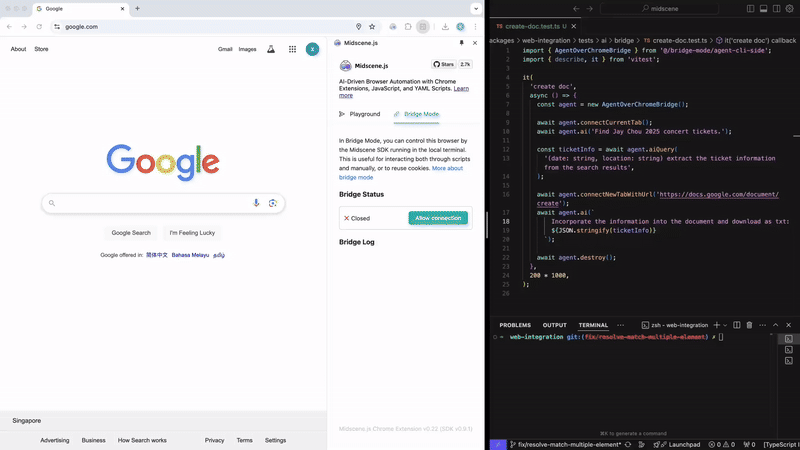Open How Search works footer link
This screenshot has height=450, width=800.
click(142, 440)
